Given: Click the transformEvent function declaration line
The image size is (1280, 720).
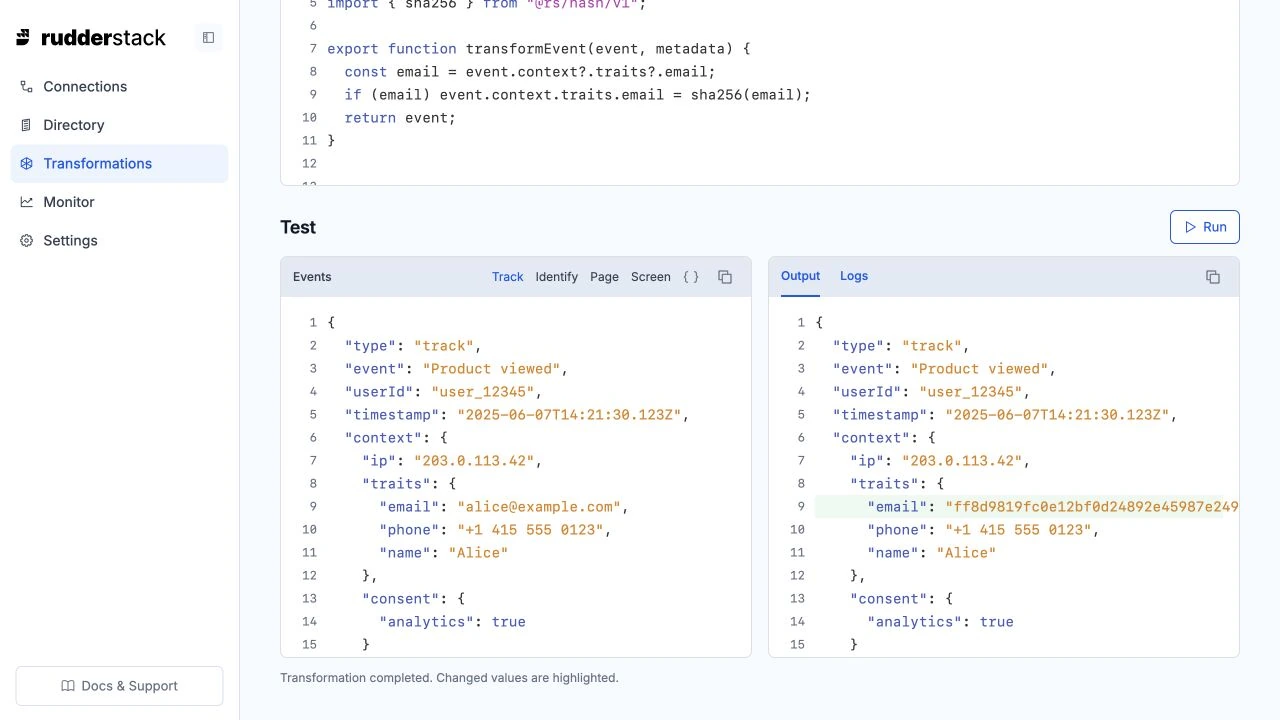Looking at the screenshot, I should [x=538, y=49].
